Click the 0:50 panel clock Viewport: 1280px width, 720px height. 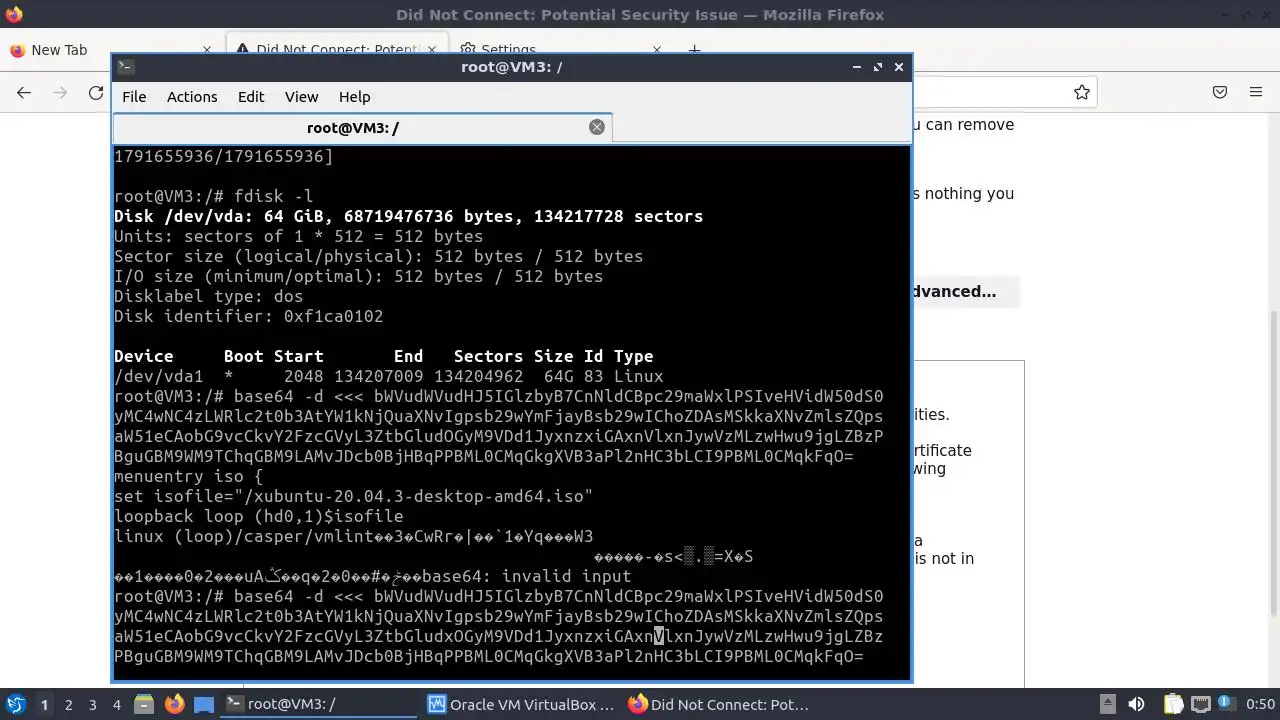pyautogui.click(x=1260, y=704)
